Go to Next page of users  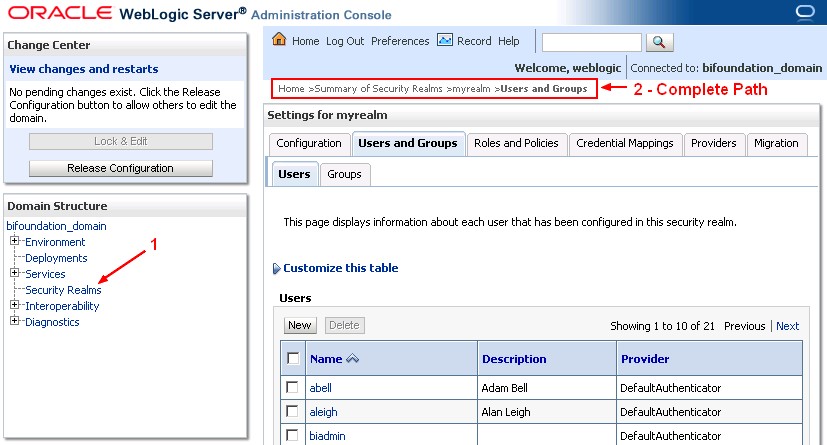click(787, 326)
